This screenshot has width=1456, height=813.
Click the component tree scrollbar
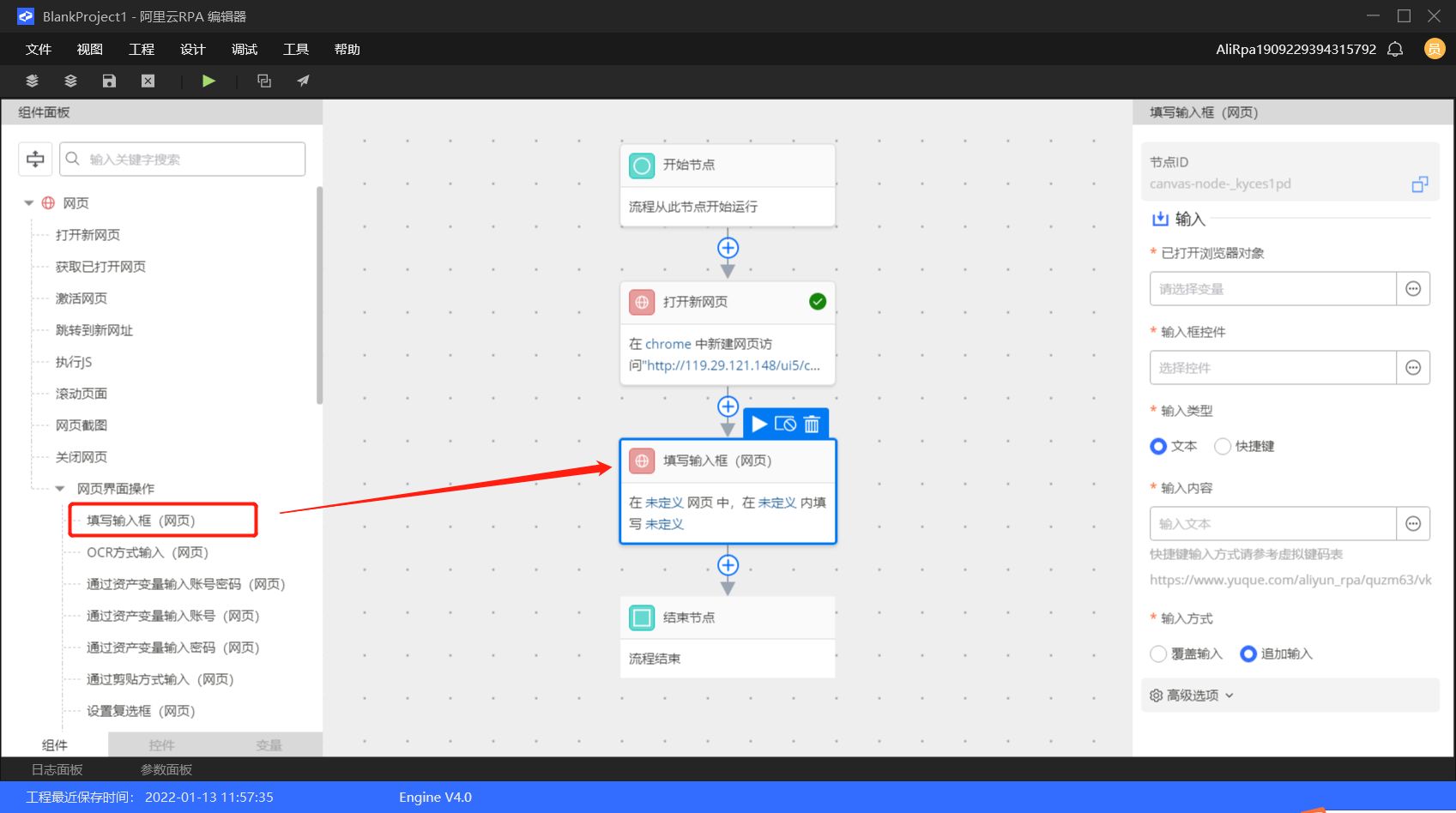[x=320, y=295]
